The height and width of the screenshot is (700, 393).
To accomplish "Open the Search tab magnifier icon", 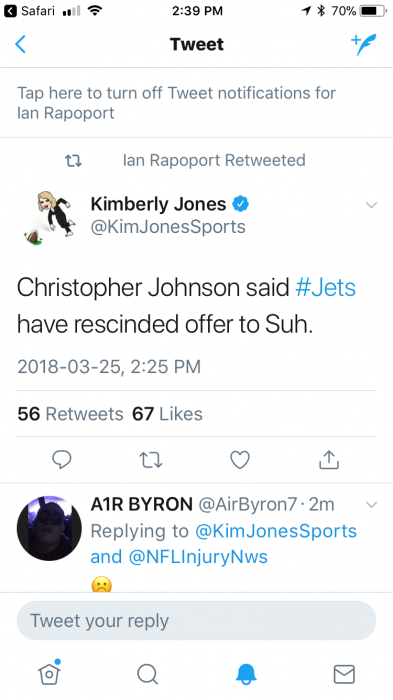I will coord(147,674).
